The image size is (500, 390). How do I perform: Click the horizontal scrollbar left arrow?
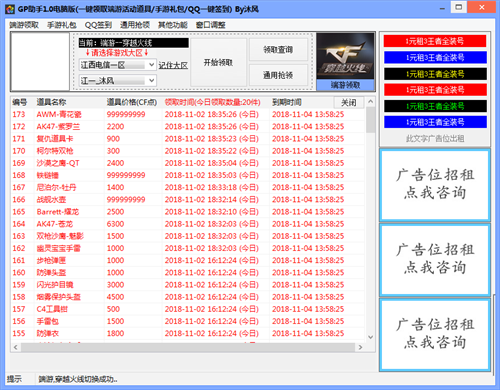(x=16, y=347)
